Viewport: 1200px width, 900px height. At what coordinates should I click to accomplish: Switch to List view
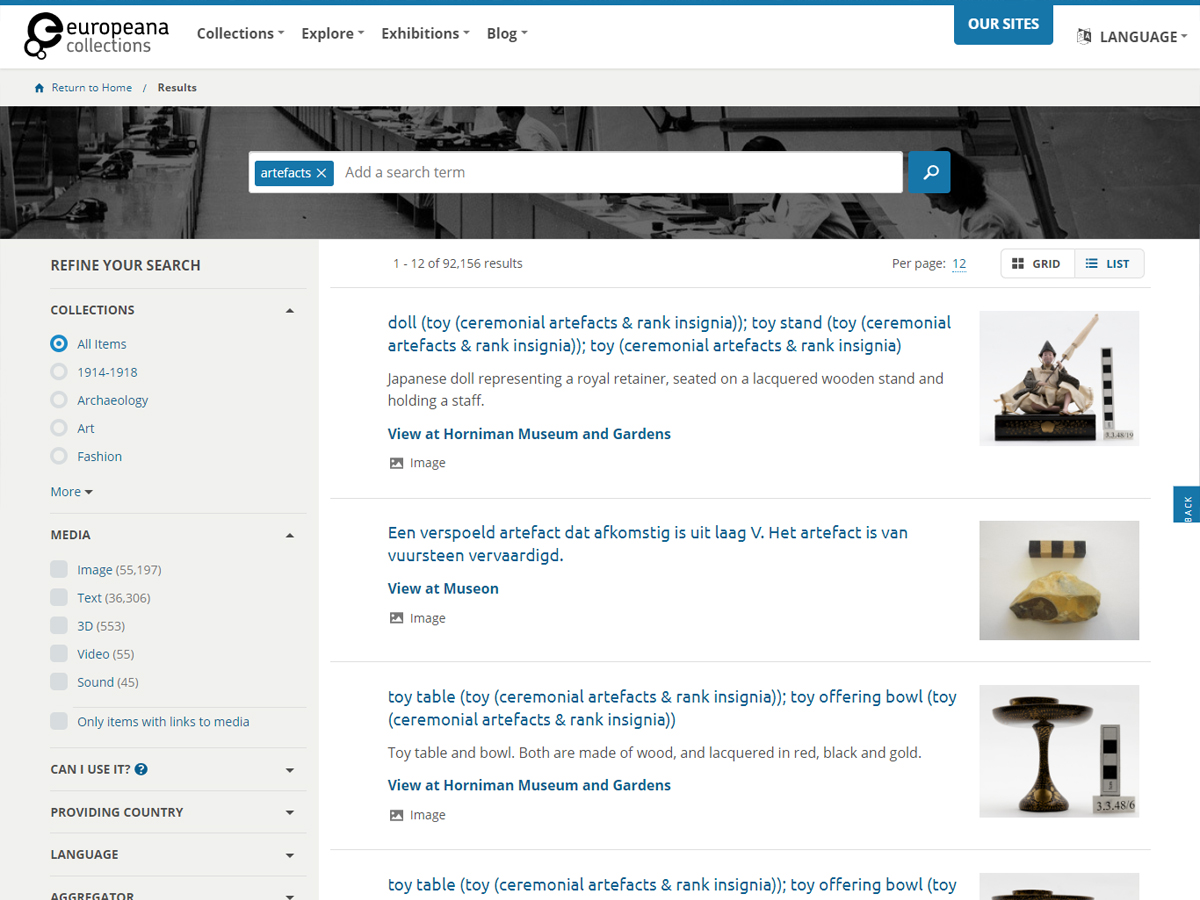1108,264
